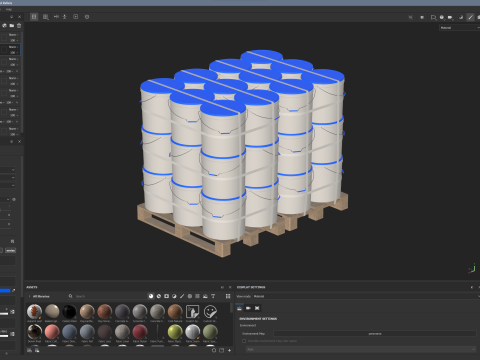The width and height of the screenshot is (480, 360).
Task: Open the camera settings tab in Display Settings
Action: click(x=248, y=308)
